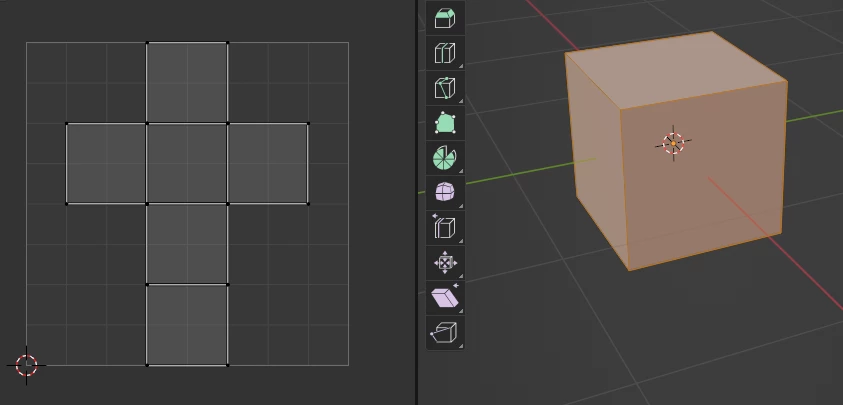Click the 3D cursor on the cube
This screenshot has width=843, height=405.
(x=673, y=143)
